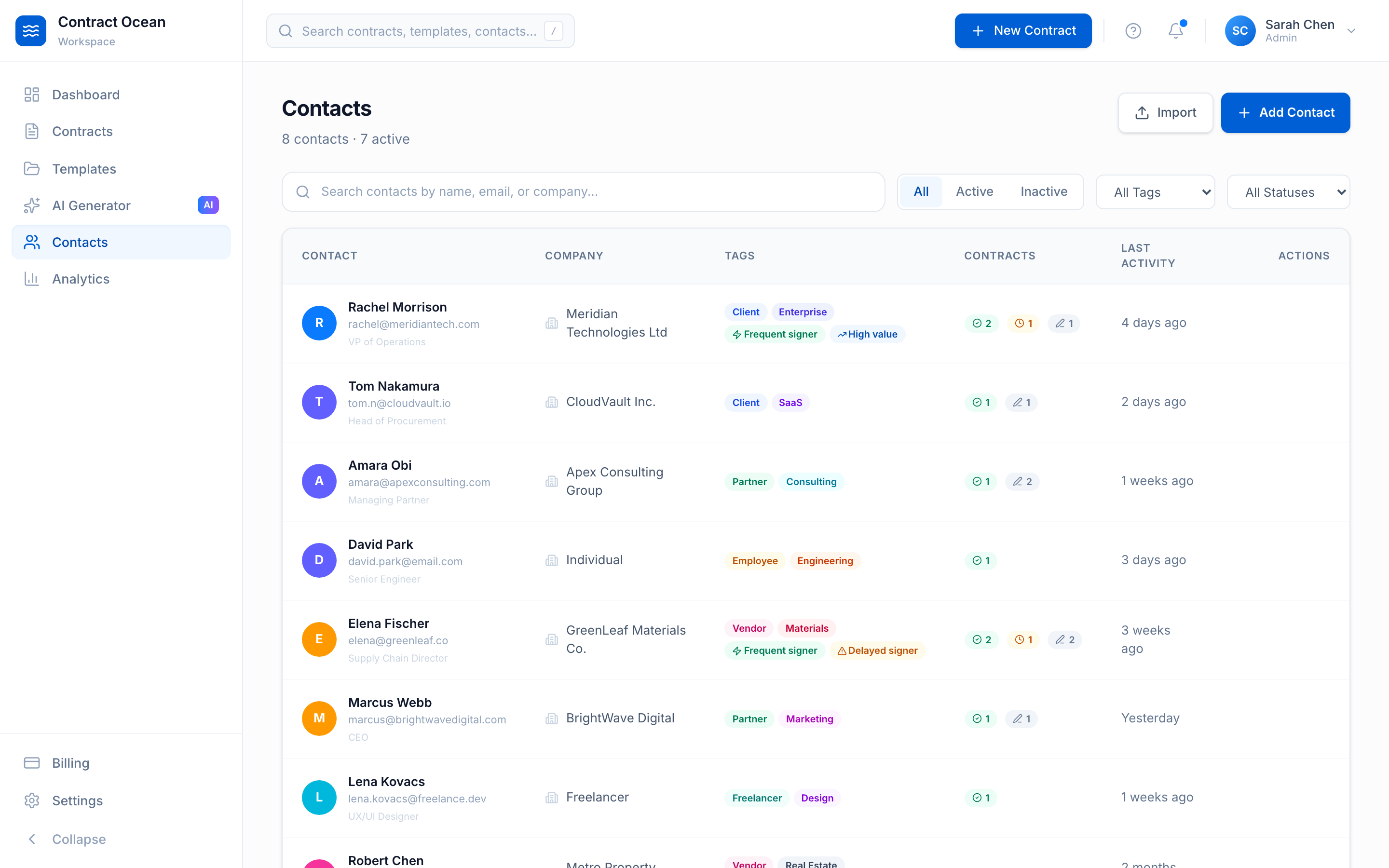
Task: Open the Billing section
Action: pyautogui.click(x=70, y=763)
